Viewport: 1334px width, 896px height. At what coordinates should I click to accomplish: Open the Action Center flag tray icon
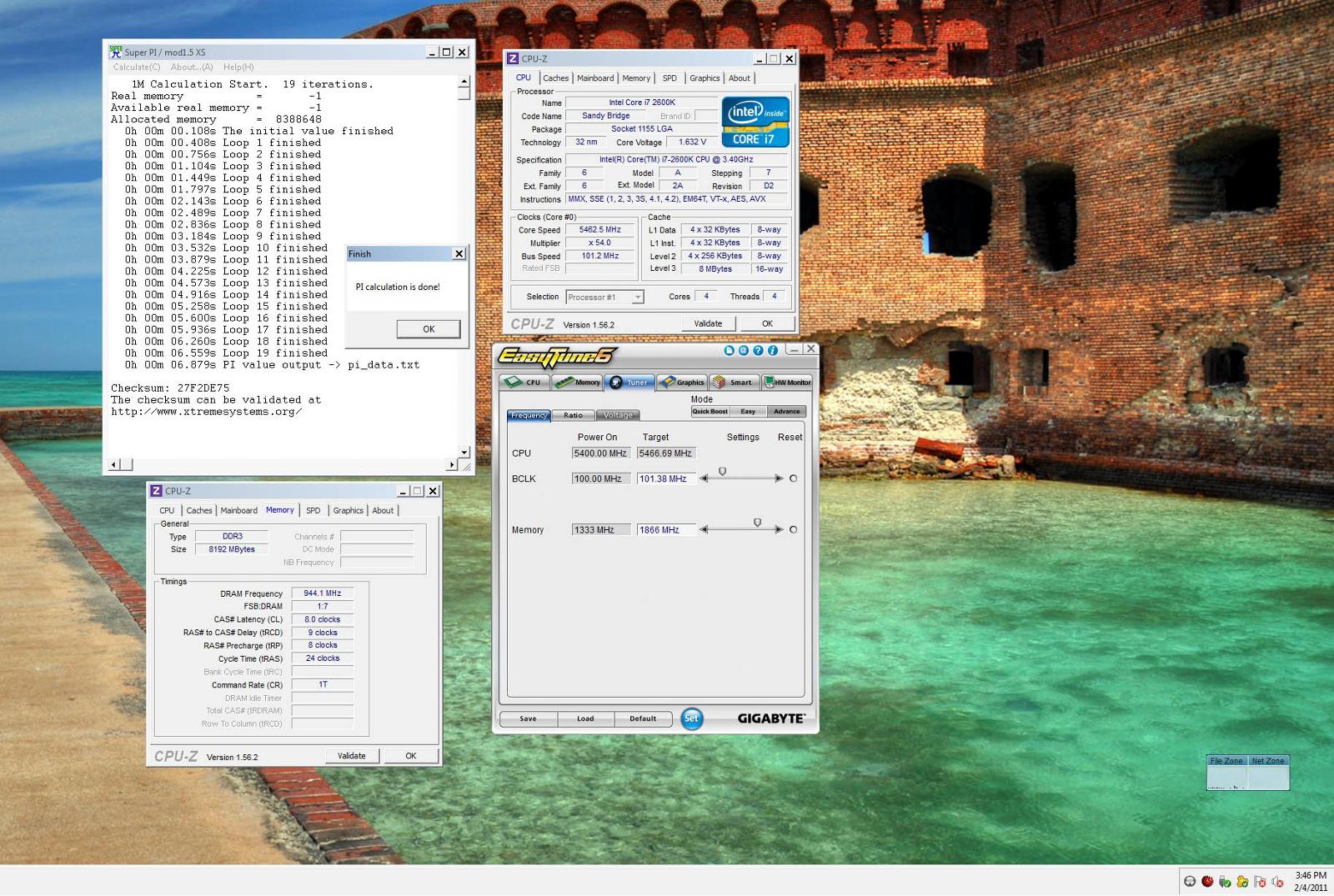(x=1260, y=882)
